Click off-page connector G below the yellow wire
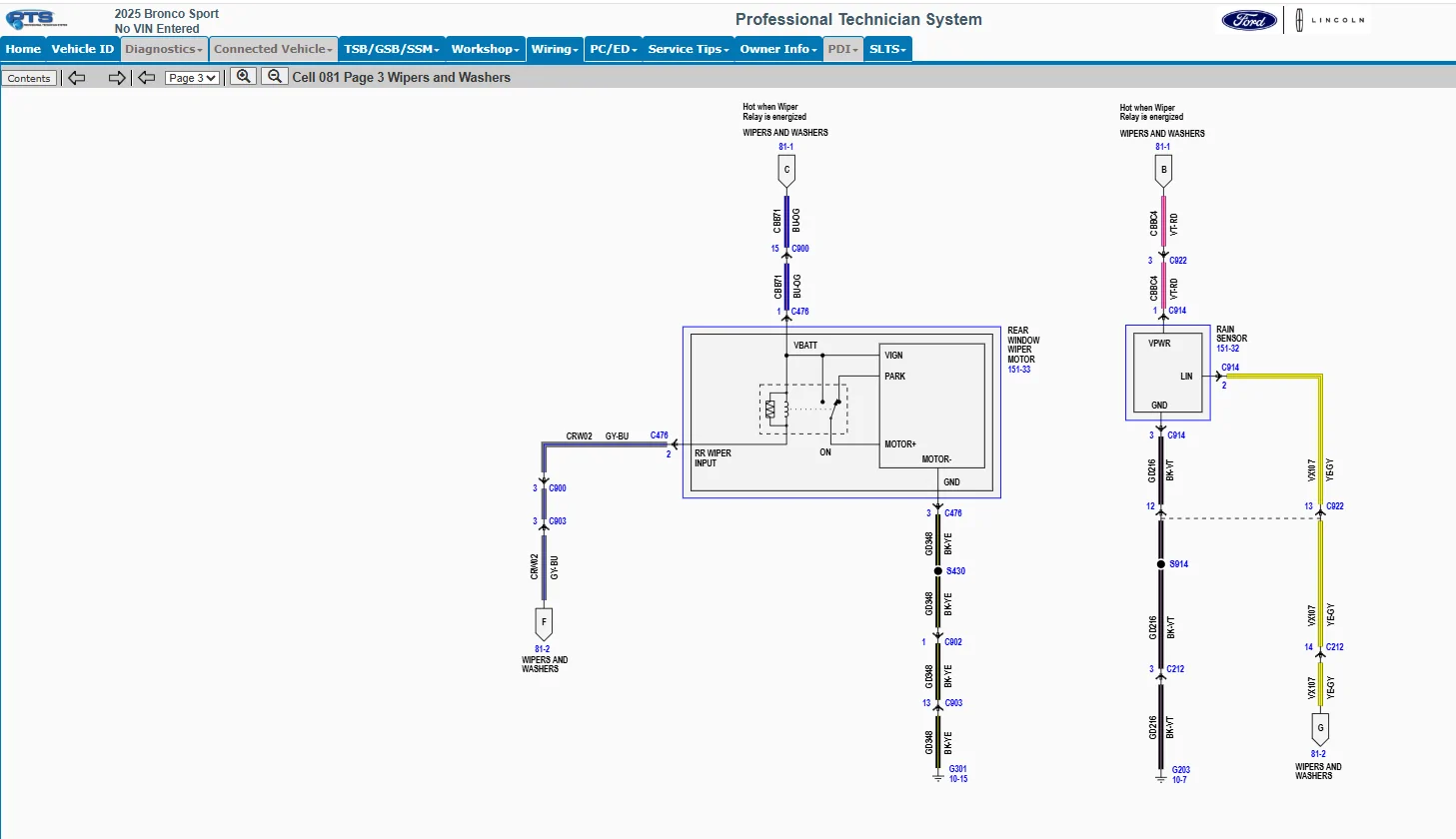The width and height of the screenshot is (1456, 839). click(x=1320, y=728)
